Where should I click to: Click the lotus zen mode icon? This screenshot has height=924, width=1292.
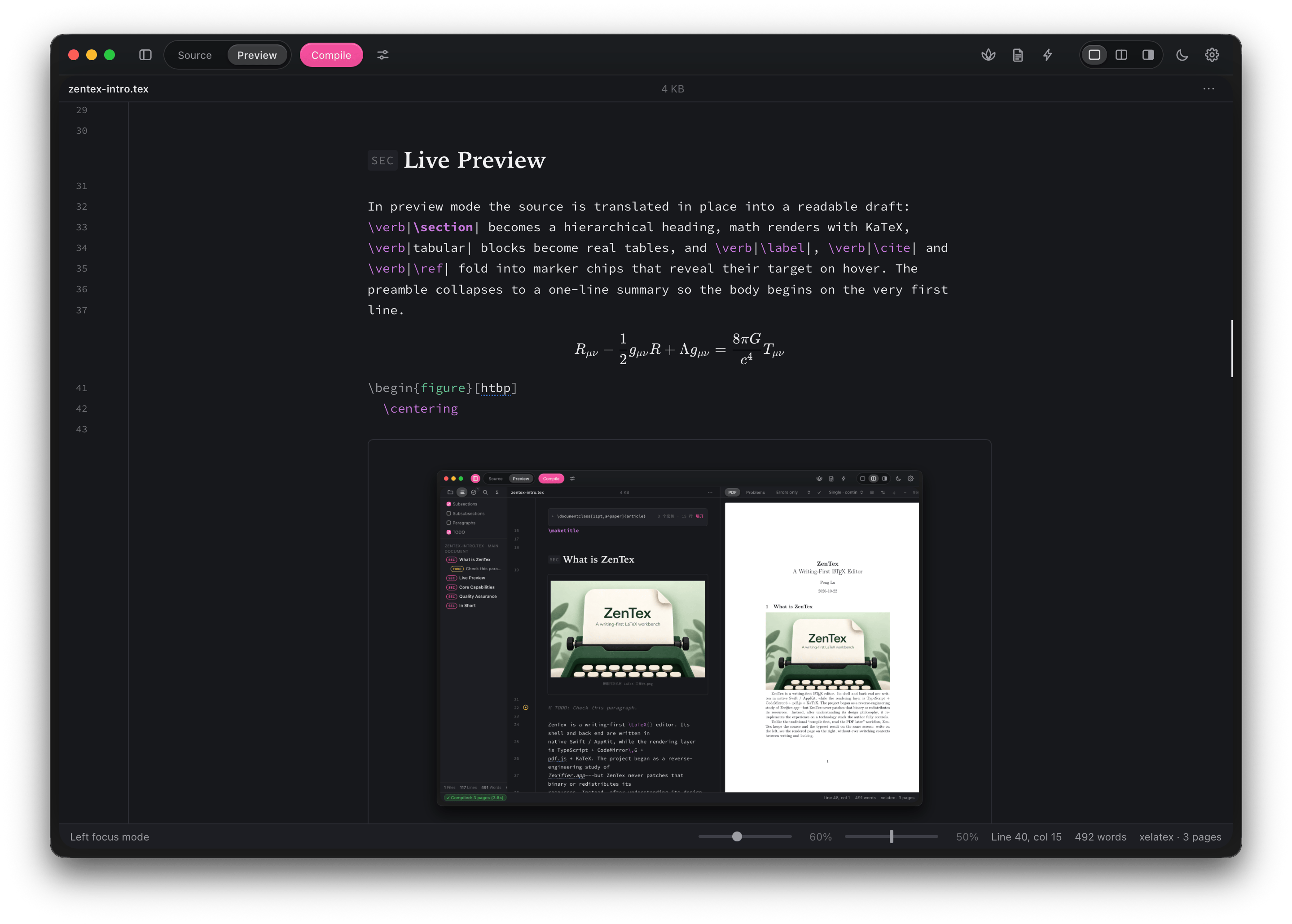click(988, 55)
